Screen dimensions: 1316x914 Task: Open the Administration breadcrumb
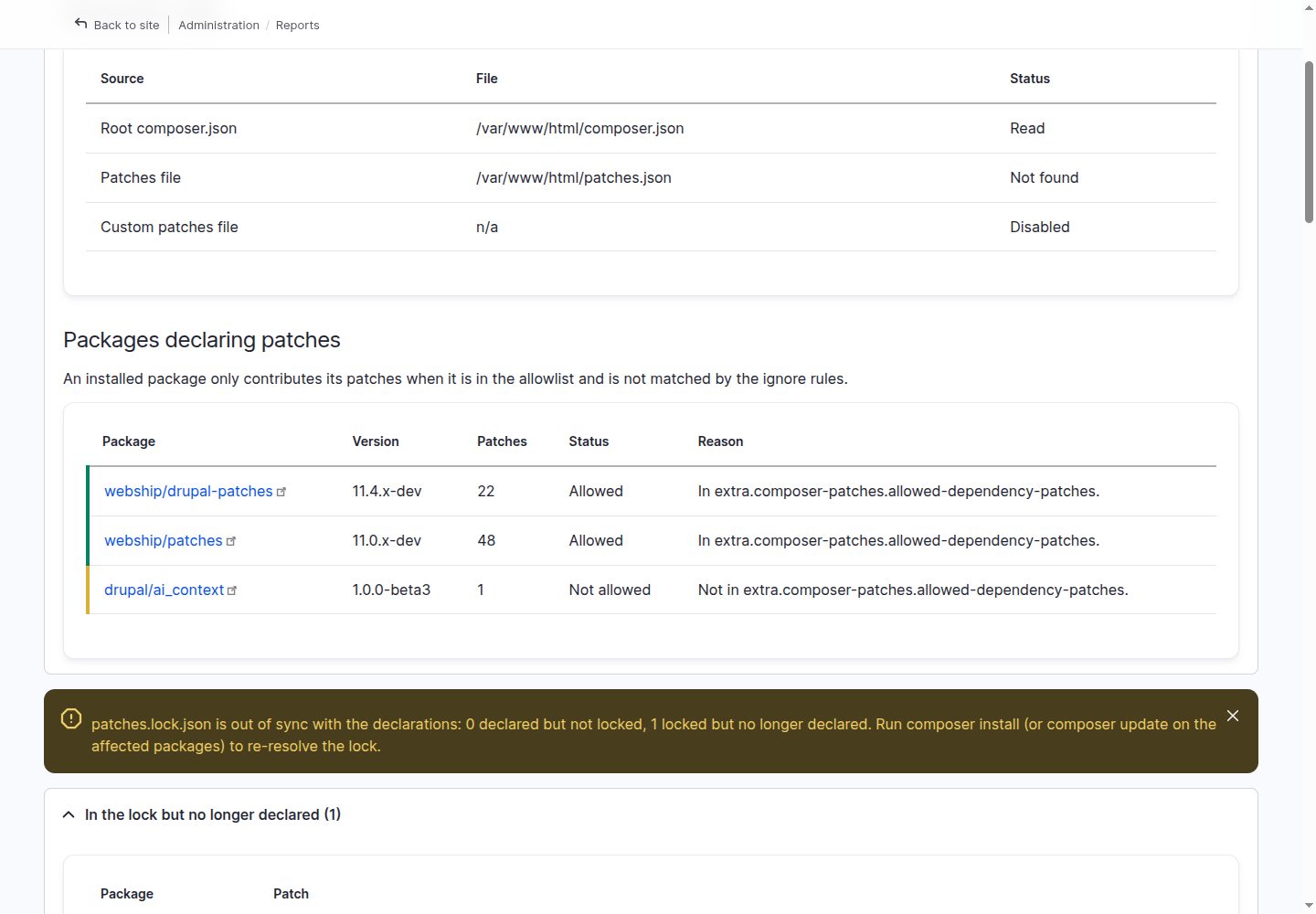[218, 25]
